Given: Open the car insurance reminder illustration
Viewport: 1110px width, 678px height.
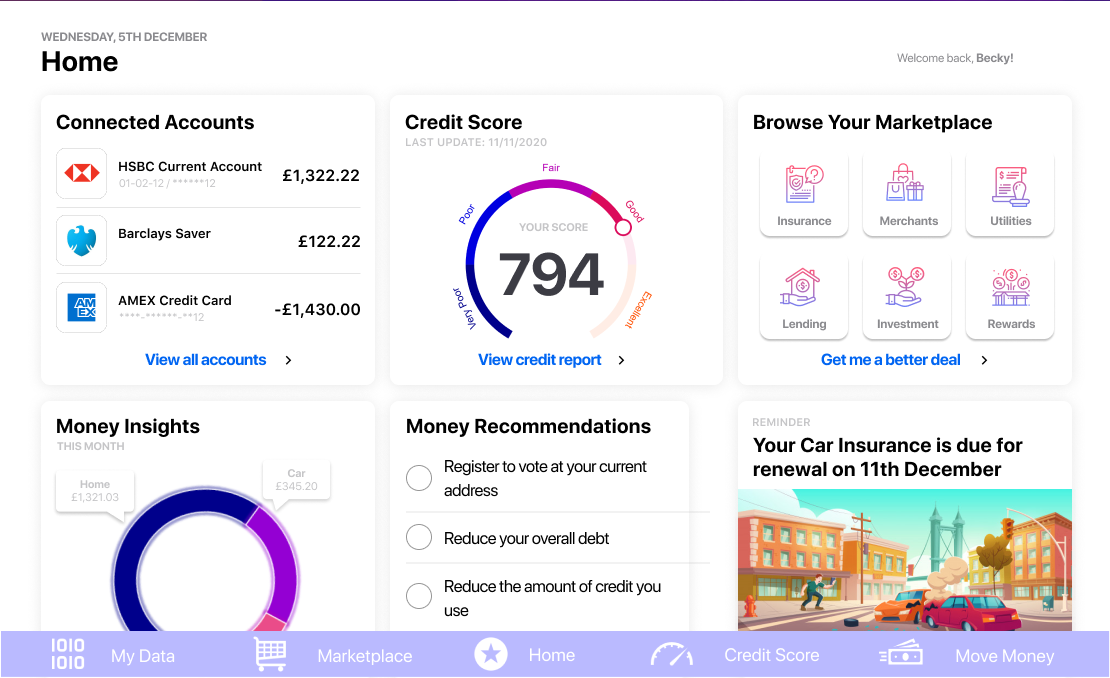Looking at the screenshot, I should coord(904,560).
